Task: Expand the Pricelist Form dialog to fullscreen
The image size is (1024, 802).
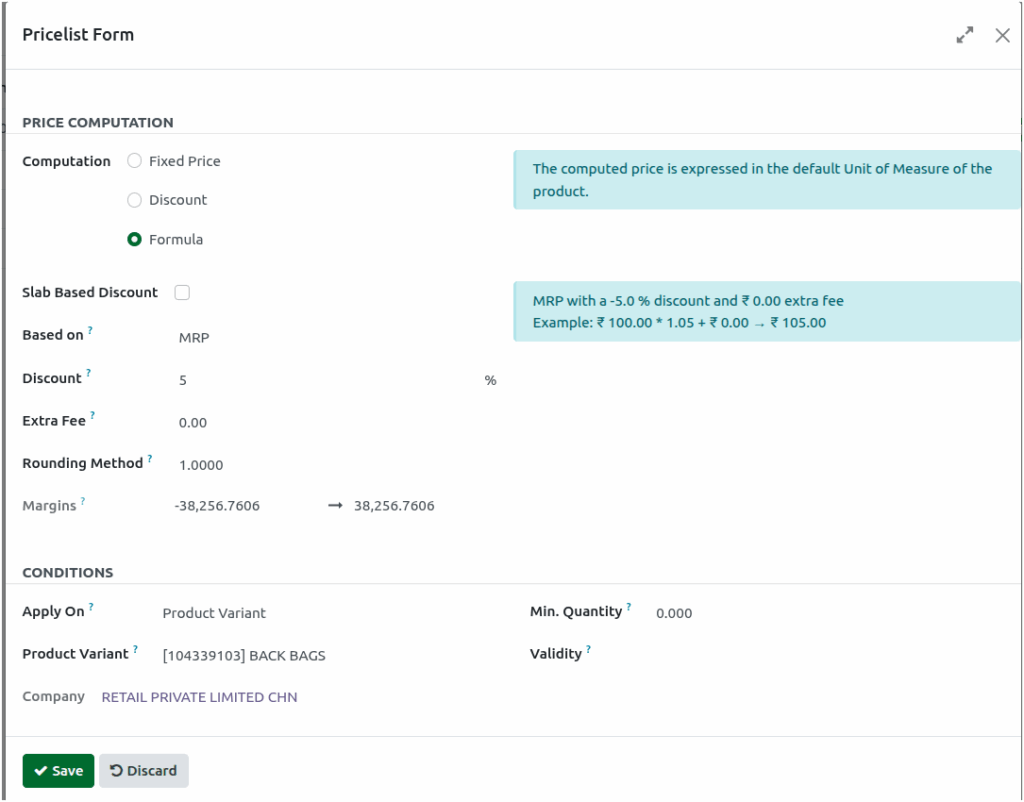Action: click(964, 34)
